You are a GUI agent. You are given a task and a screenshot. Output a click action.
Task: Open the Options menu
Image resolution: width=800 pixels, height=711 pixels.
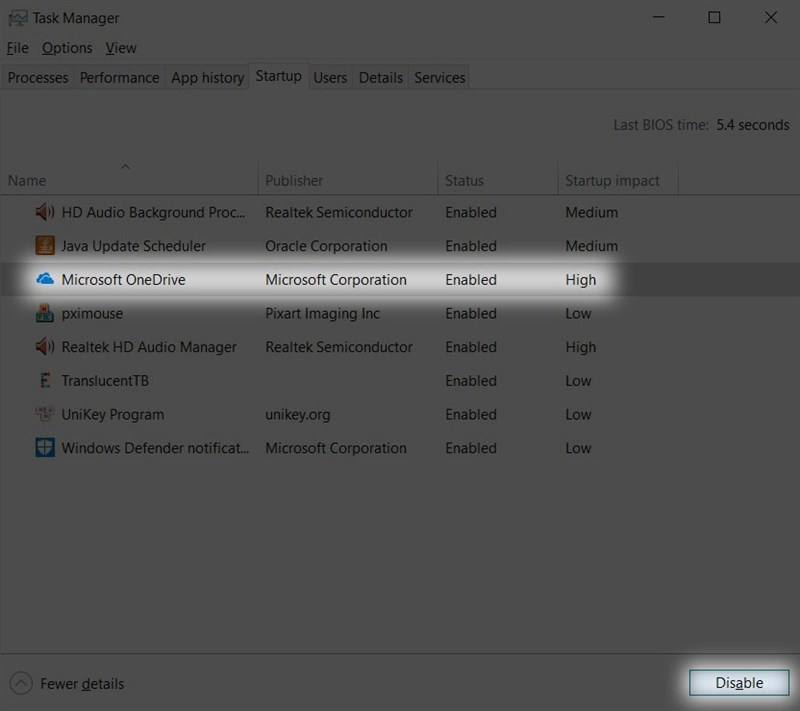point(67,48)
